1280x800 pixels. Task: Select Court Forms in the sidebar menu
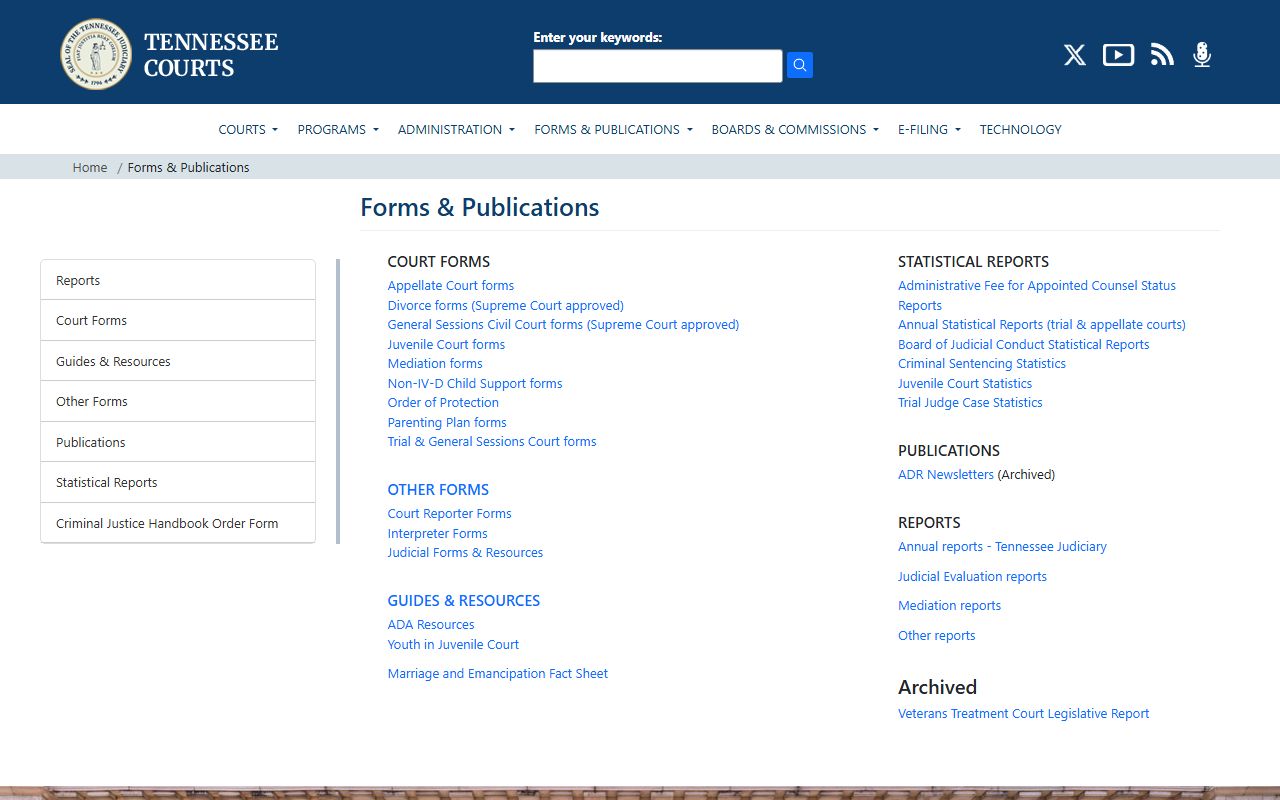[x=178, y=320]
